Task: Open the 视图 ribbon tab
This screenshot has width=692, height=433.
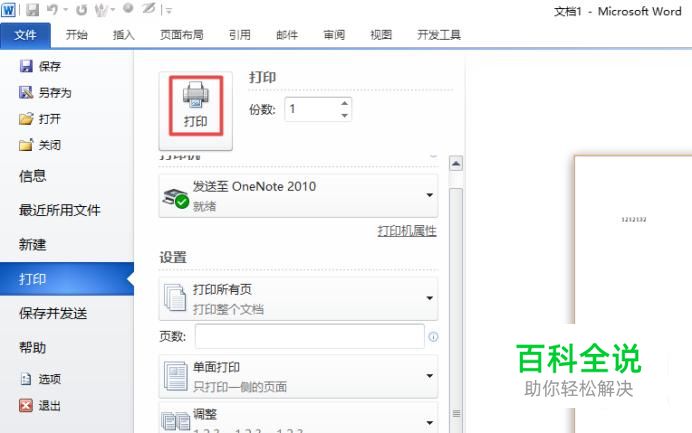Action: 381,35
